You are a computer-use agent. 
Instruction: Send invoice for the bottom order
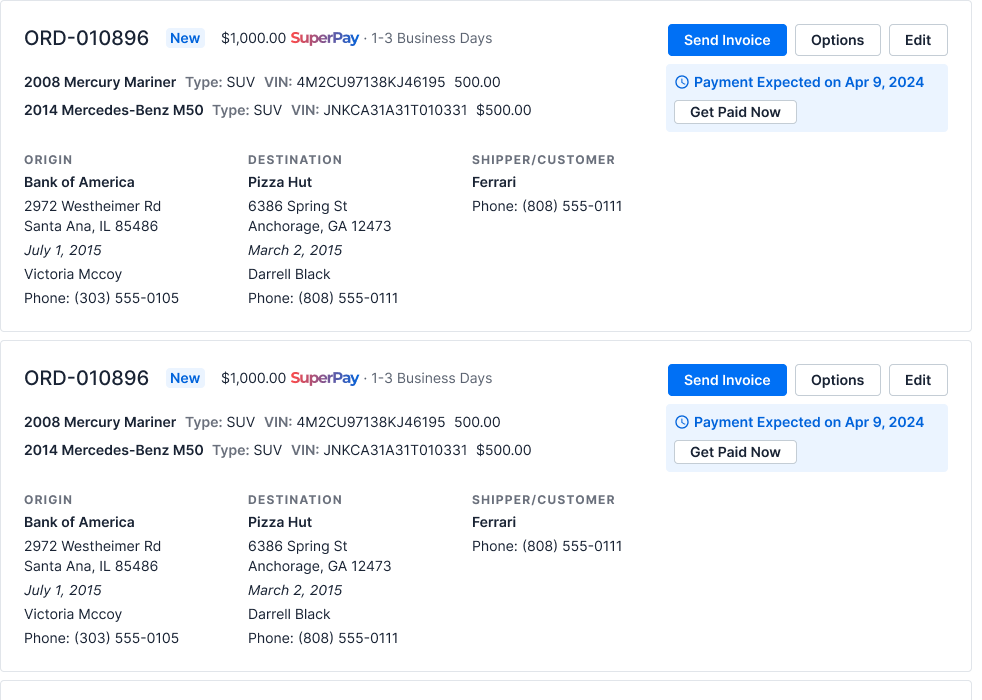727,380
